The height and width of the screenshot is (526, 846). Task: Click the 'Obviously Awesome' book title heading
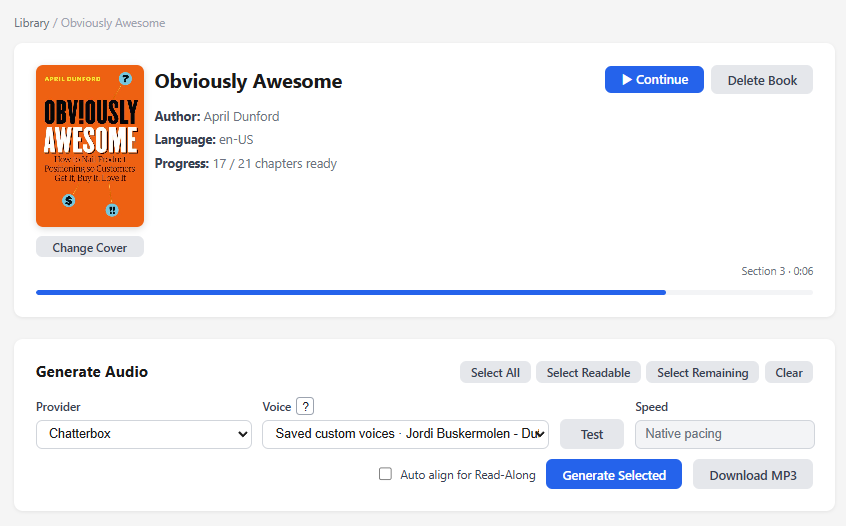[248, 81]
